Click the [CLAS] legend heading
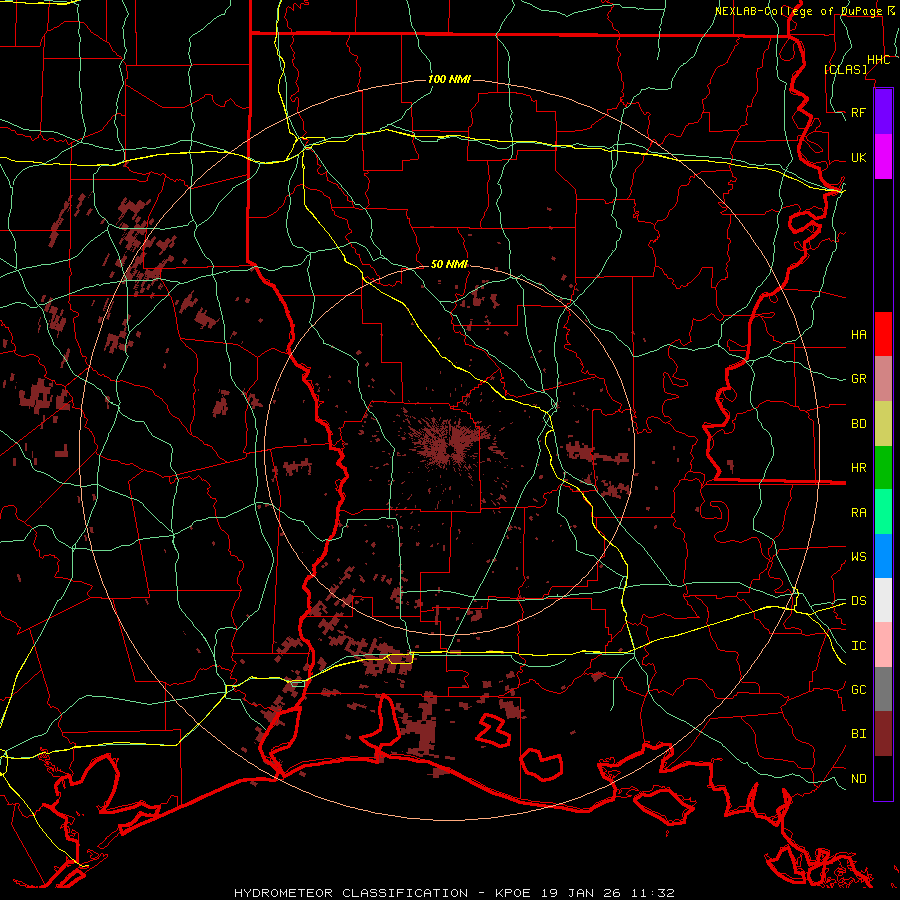The width and height of the screenshot is (900, 900). [x=845, y=69]
